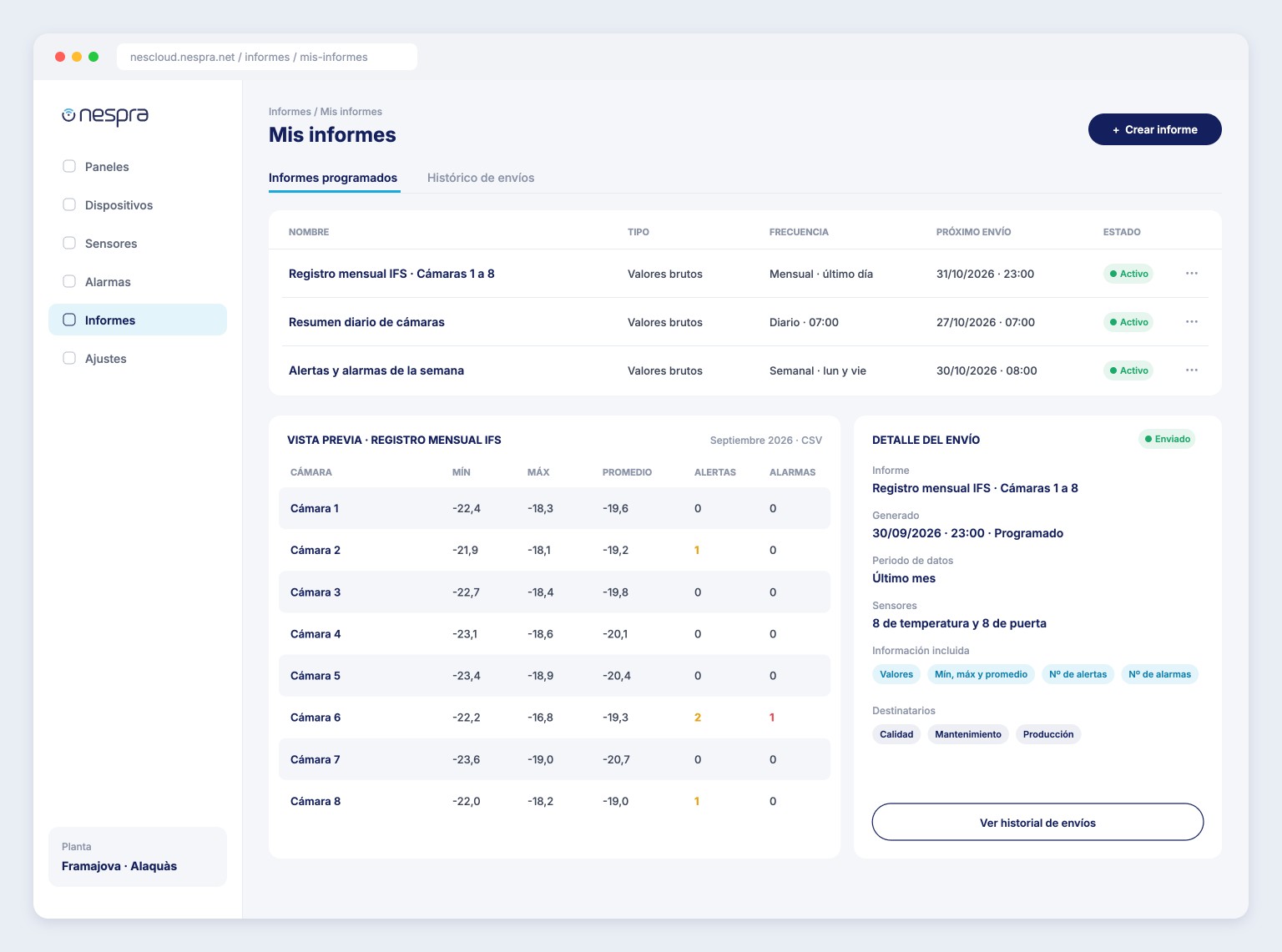Click the Producción recipient chip
The image size is (1282, 952).
1048,734
